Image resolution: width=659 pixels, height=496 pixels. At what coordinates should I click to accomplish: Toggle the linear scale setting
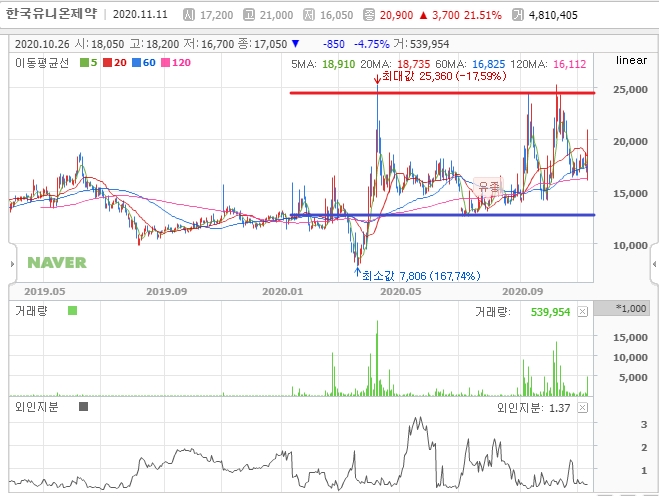point(631,60)
